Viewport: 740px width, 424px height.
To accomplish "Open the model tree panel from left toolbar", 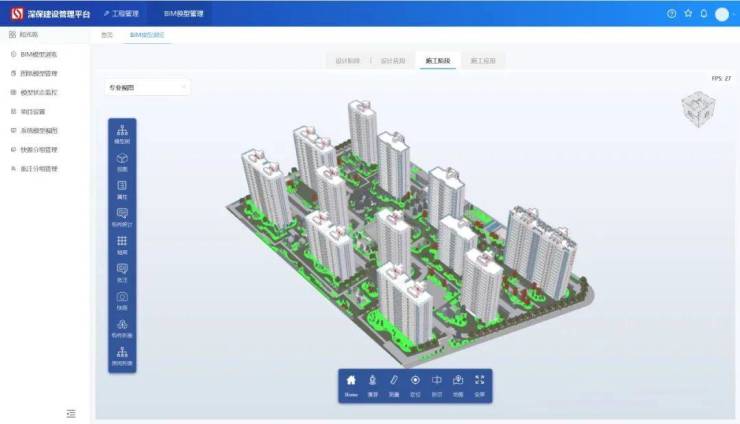I will [122, 133].
